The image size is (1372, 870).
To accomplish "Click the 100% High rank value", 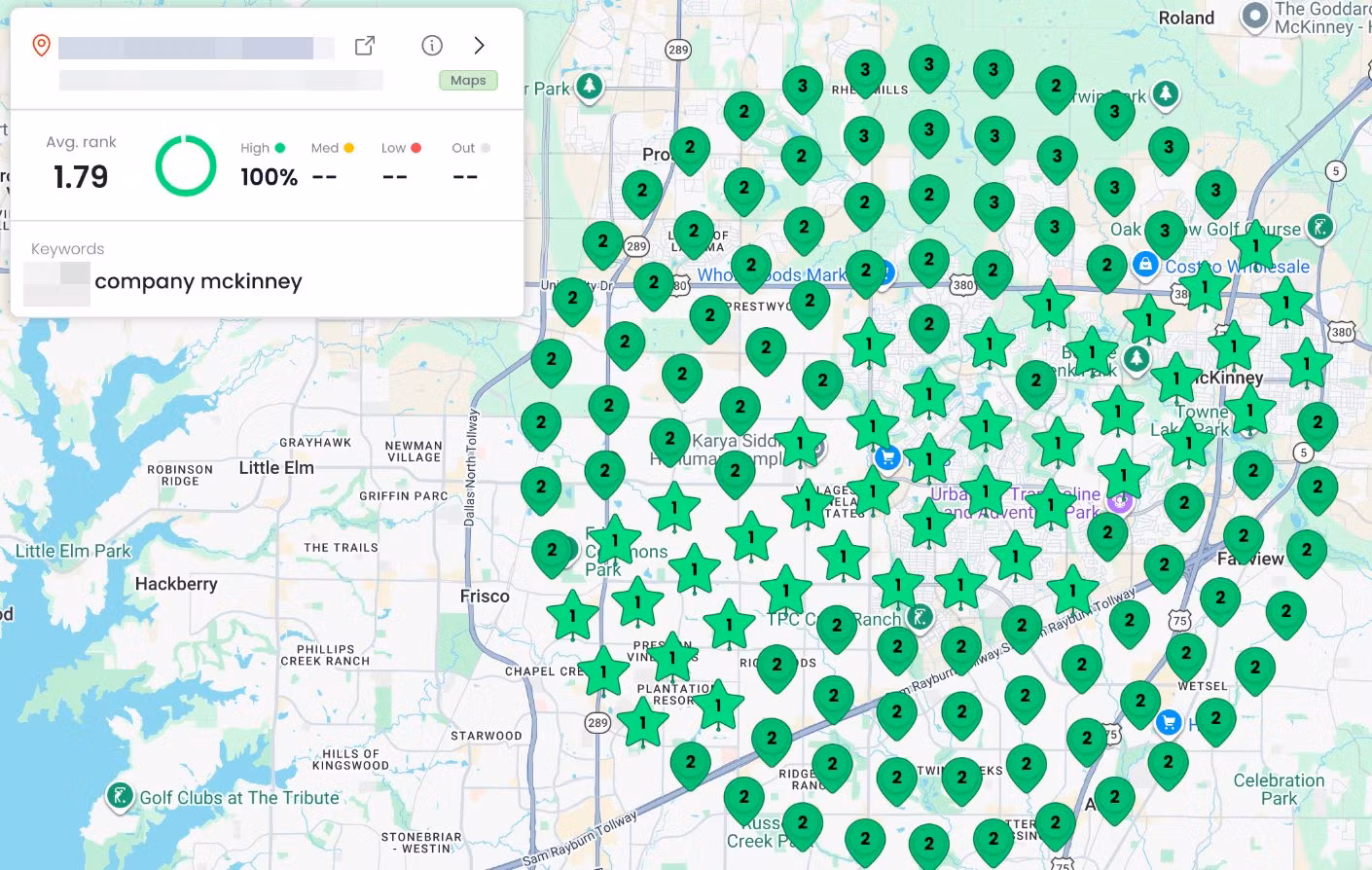I will 270,177.
